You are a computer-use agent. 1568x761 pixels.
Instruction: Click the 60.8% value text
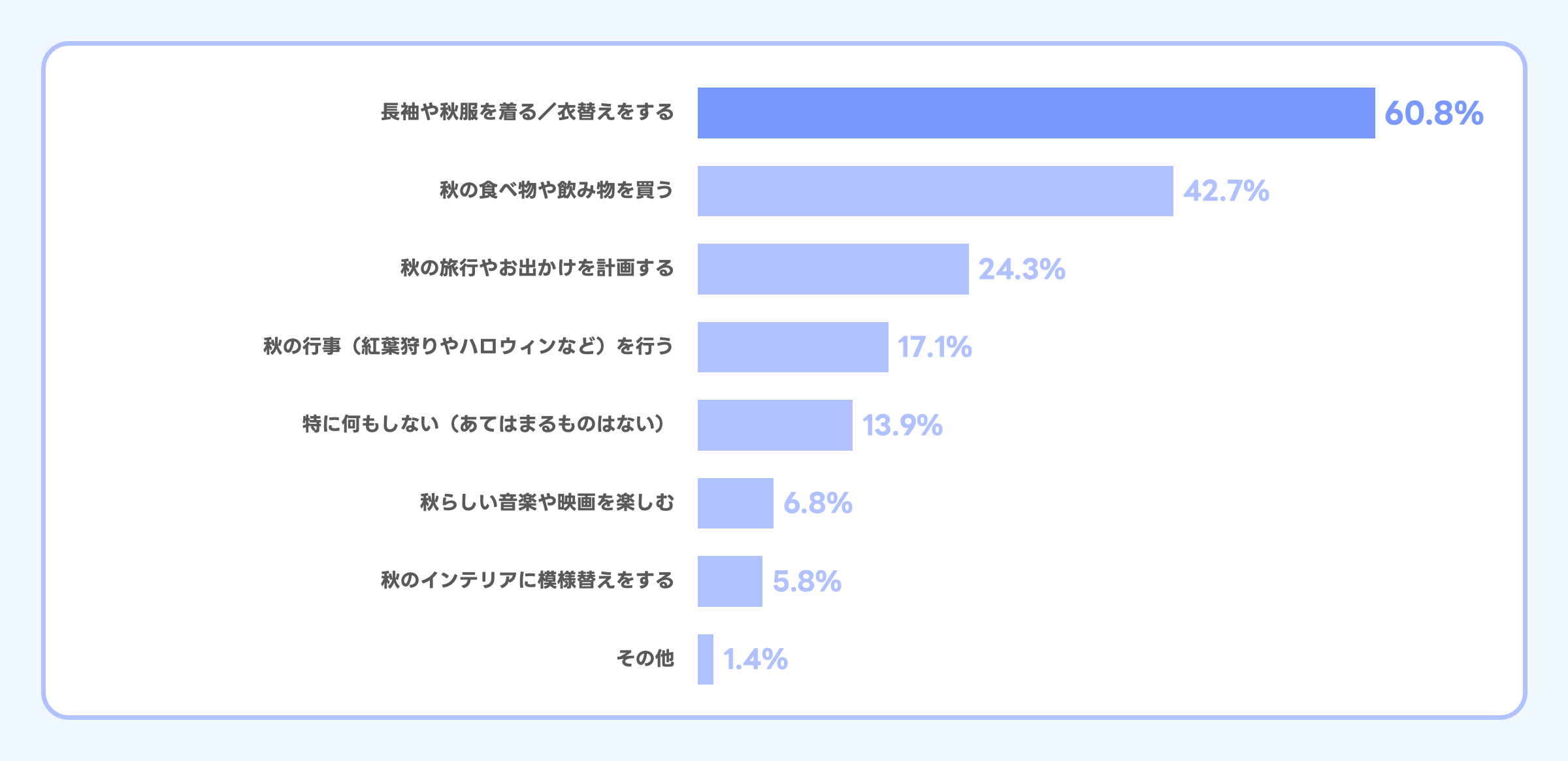point(1433,113)
